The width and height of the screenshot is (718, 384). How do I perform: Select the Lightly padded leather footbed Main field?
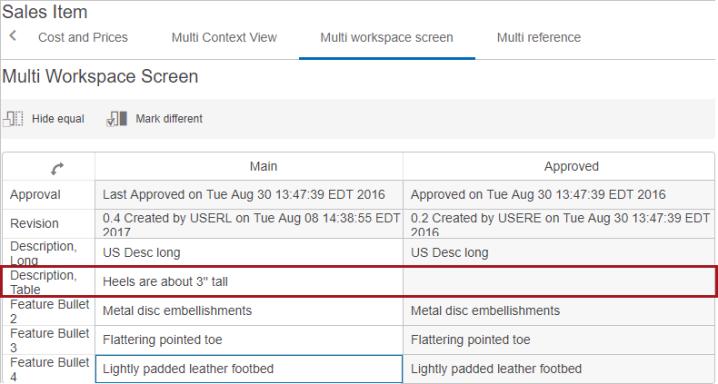point(249,369)
